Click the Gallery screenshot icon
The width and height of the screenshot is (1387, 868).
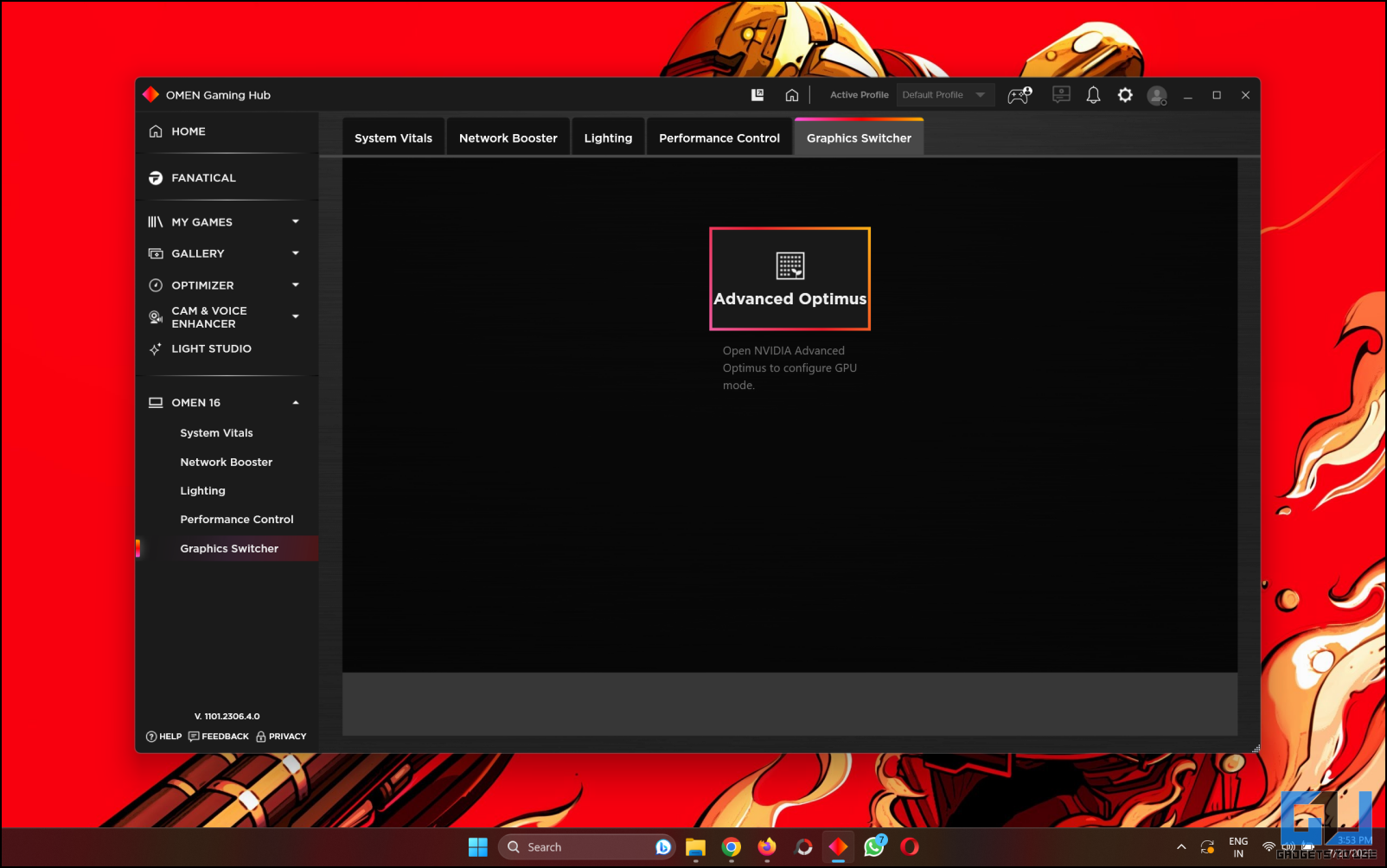[x=156, y=253]
